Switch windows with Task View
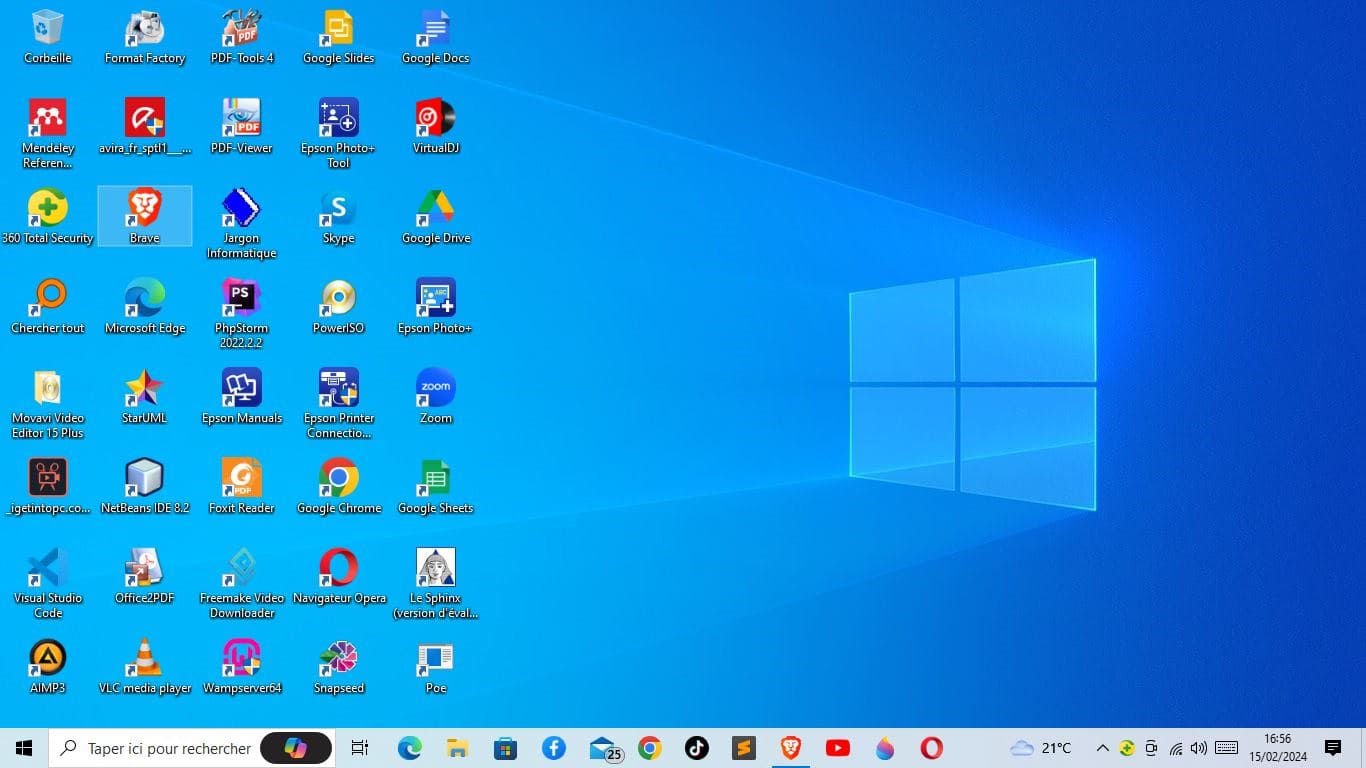1366x768 pixels. tap(359, 747)
